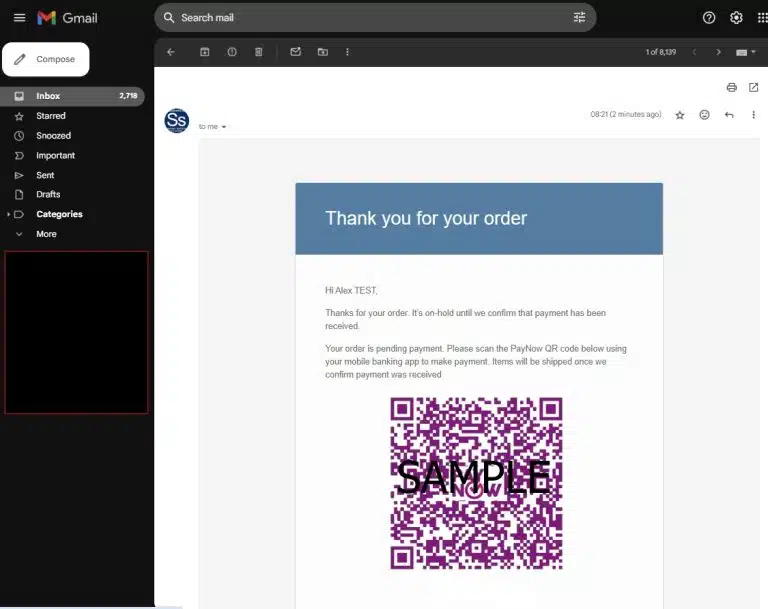Expand the Categories section
The width and height of the screenshot is (768, 609).
point(8,215)
